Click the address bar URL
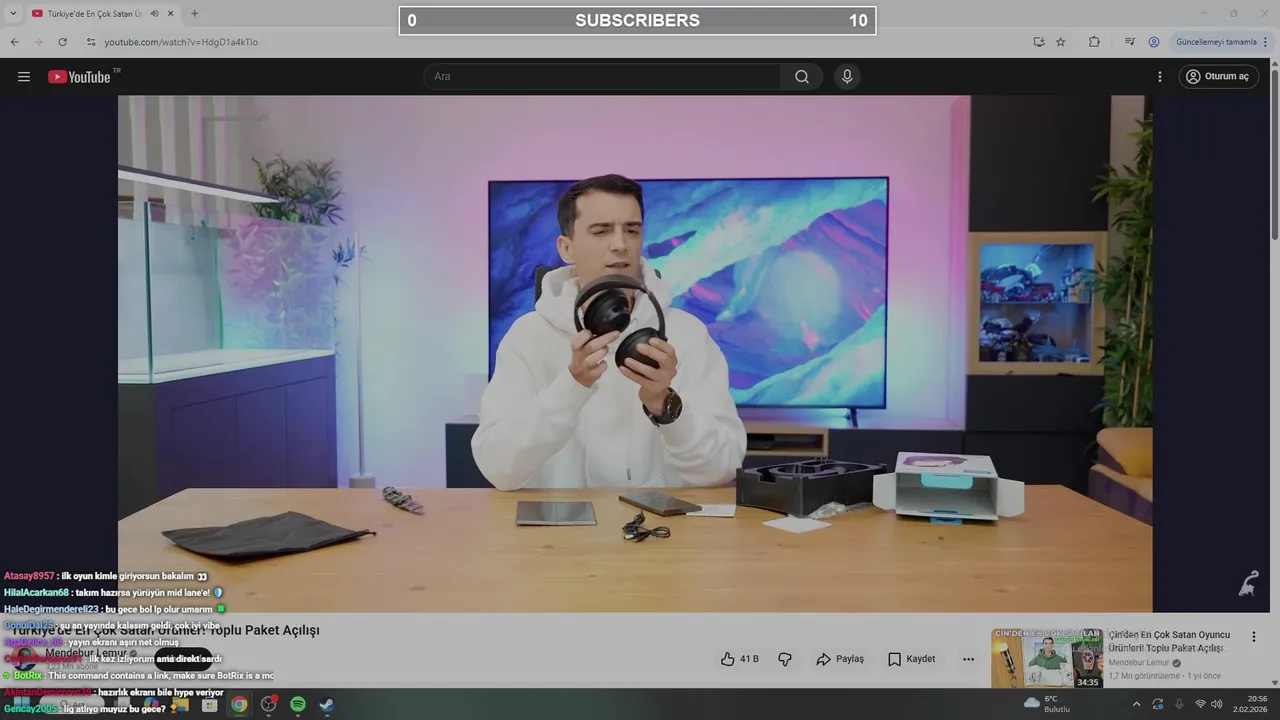Screen dimensions: 1280x720 [181, 42]
